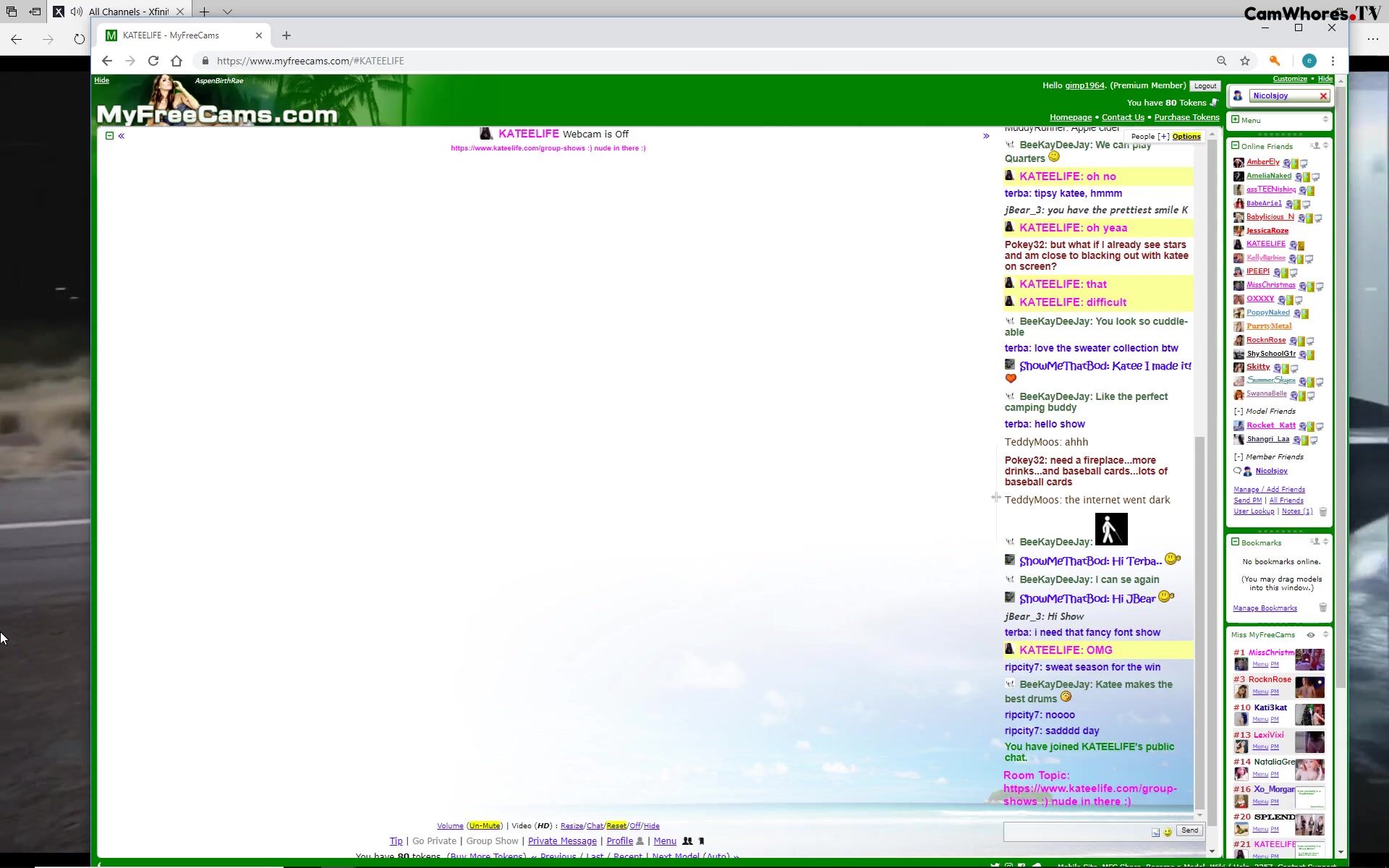This screenshot has height=868, width=1389.
Task: Click the Logout button
Action: click(1205, 85)
